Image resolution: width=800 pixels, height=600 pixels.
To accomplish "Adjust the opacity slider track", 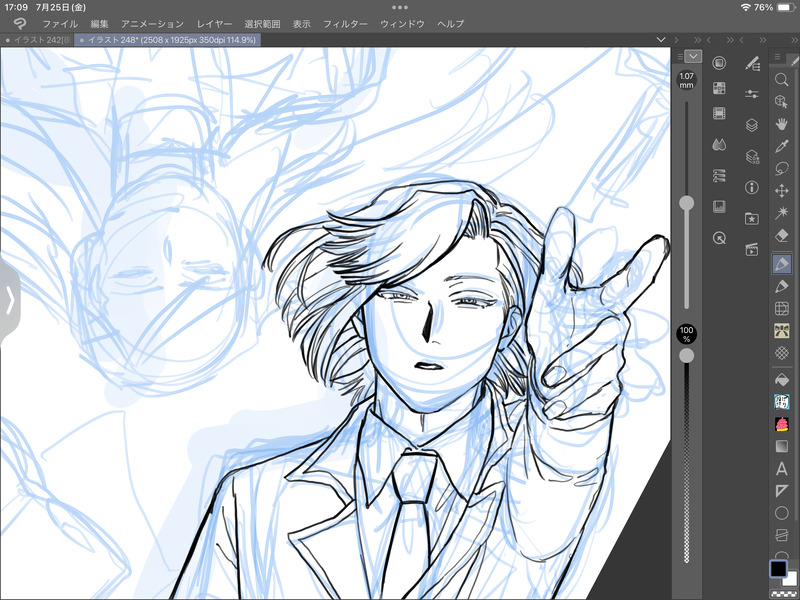I will (686, 454).
